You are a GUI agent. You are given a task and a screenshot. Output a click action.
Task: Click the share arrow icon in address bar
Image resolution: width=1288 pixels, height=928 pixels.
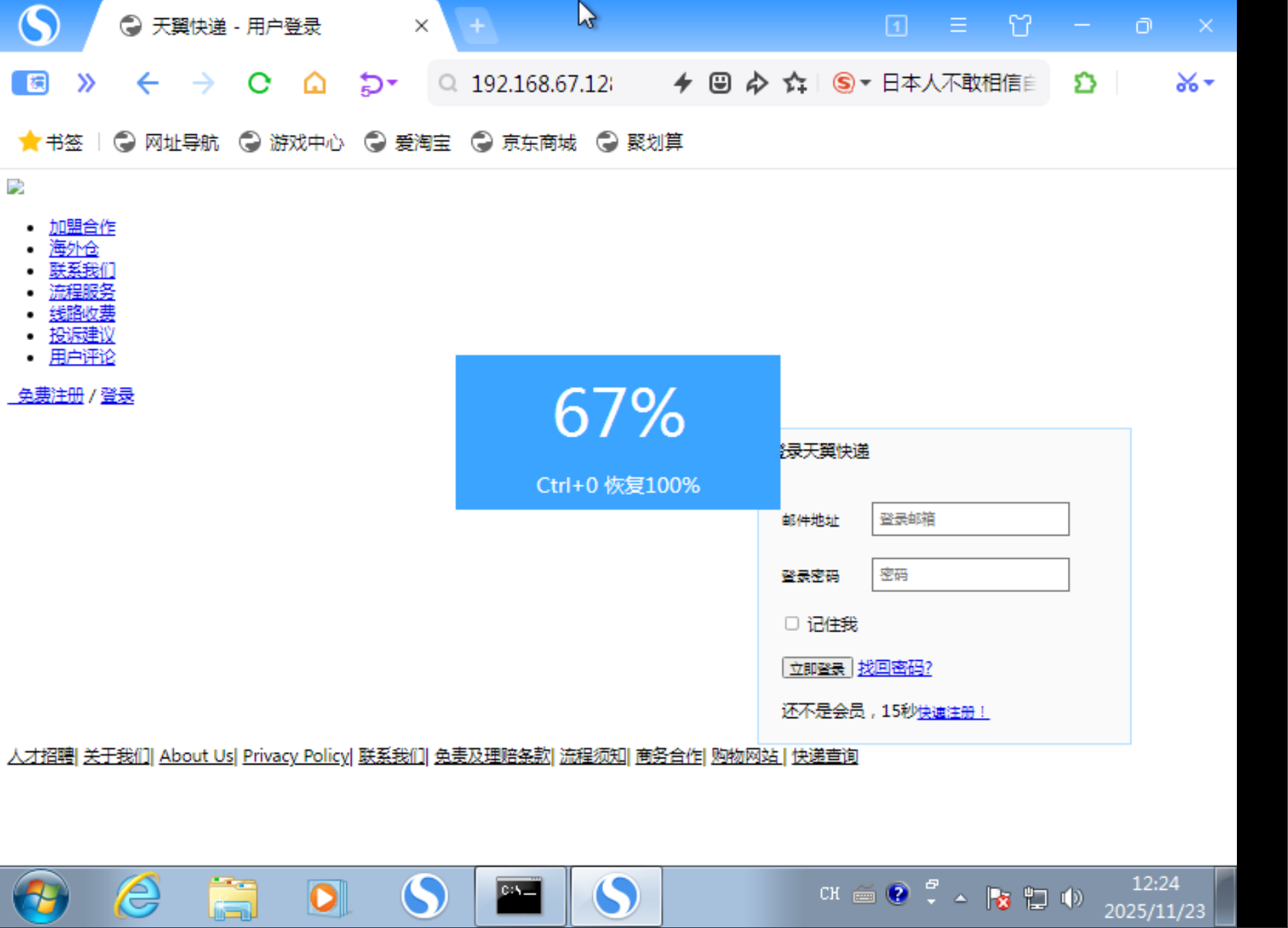pos(756,83)
